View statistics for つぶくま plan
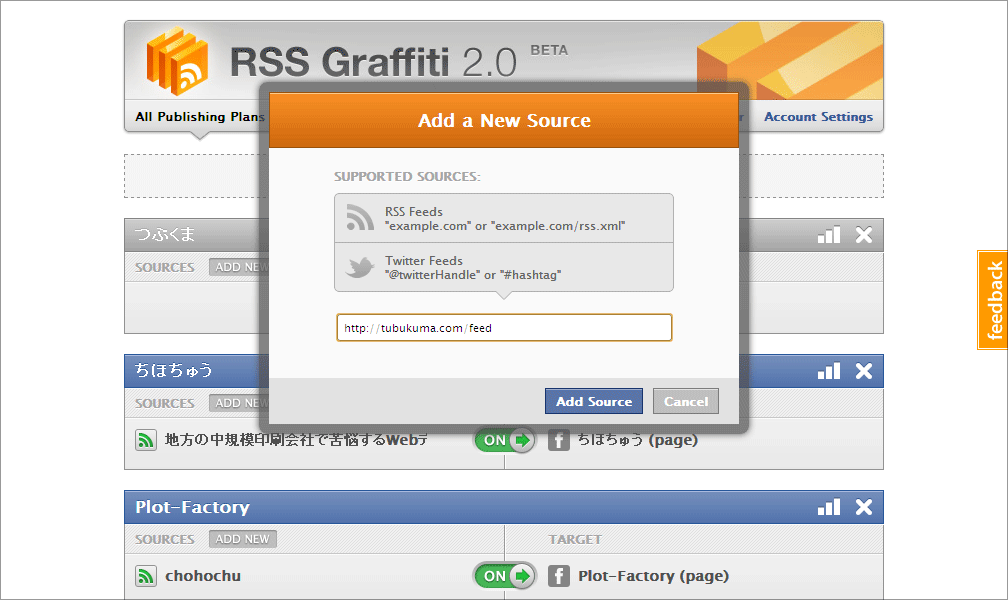The width and height of the screenshot is (1008, 600). click(x=829, y=235)
